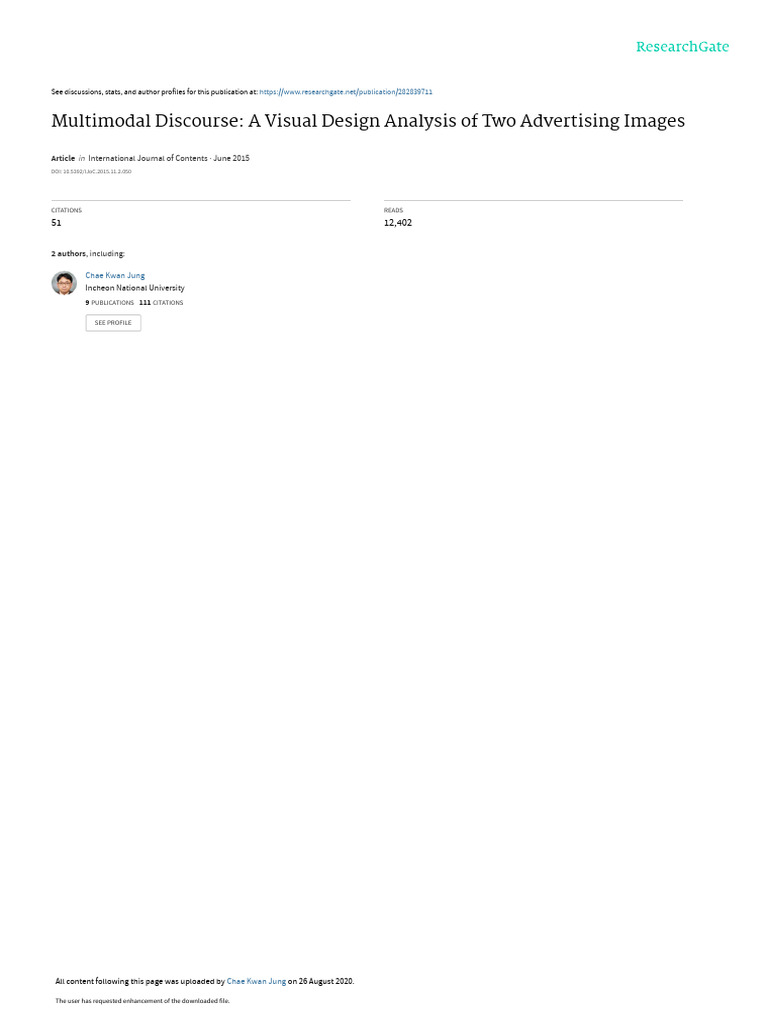768x1024 pixels.
Task: Open Chae Kwan Jung author name link
Action: (115, 276)
